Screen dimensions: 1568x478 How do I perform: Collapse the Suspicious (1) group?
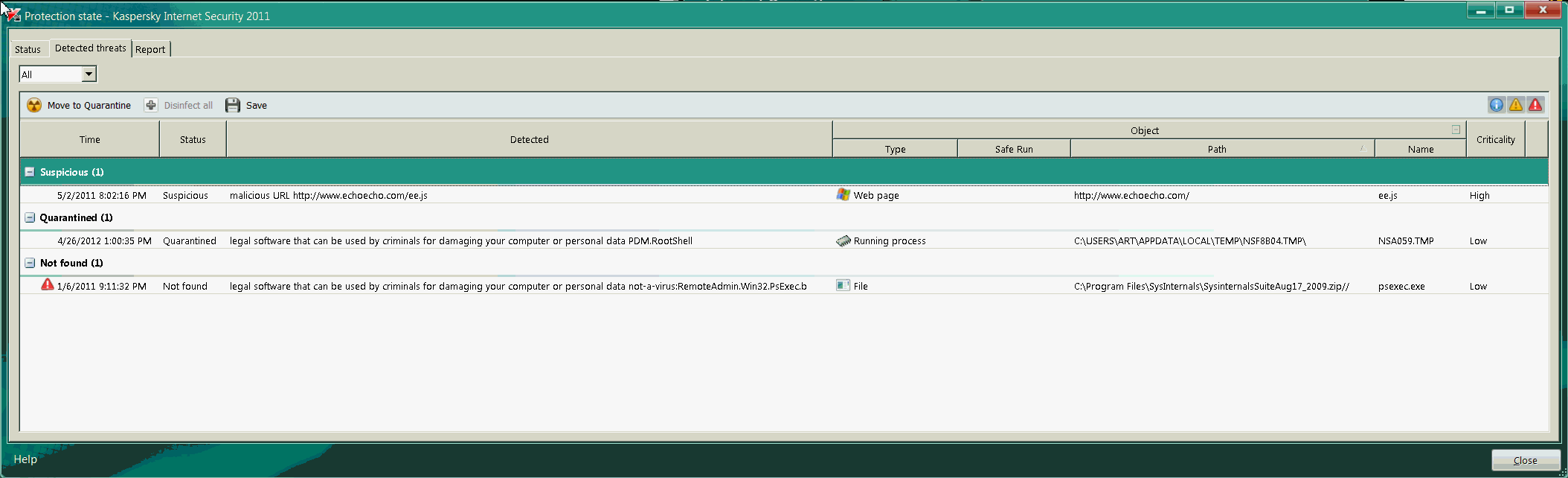30,172
